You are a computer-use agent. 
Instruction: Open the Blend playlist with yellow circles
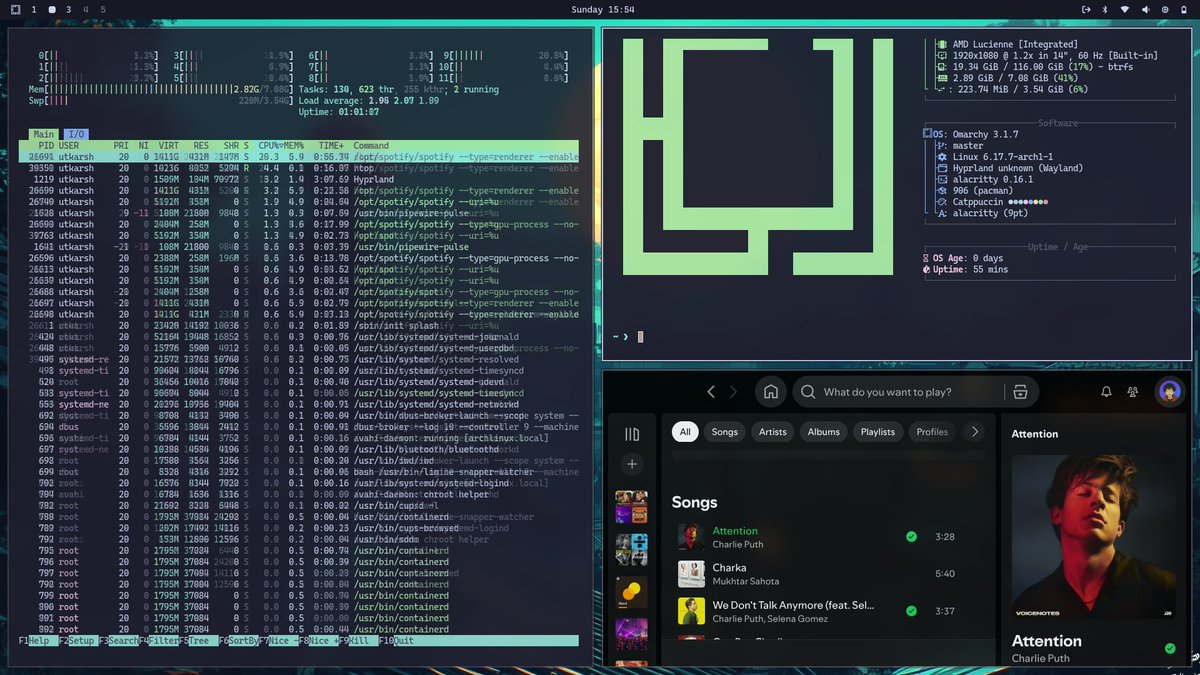pyautogui.click(x=631, y=592)
